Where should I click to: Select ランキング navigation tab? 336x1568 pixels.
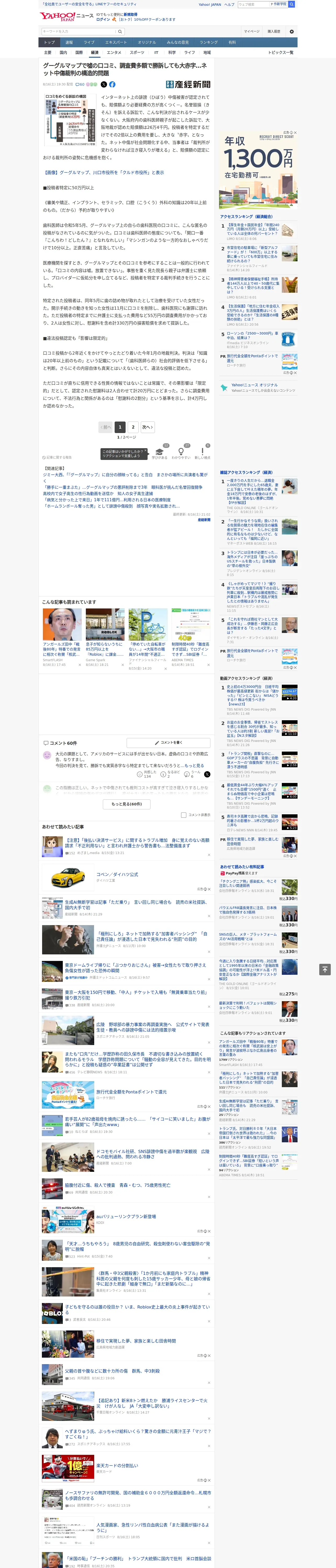tap(209, 42)
